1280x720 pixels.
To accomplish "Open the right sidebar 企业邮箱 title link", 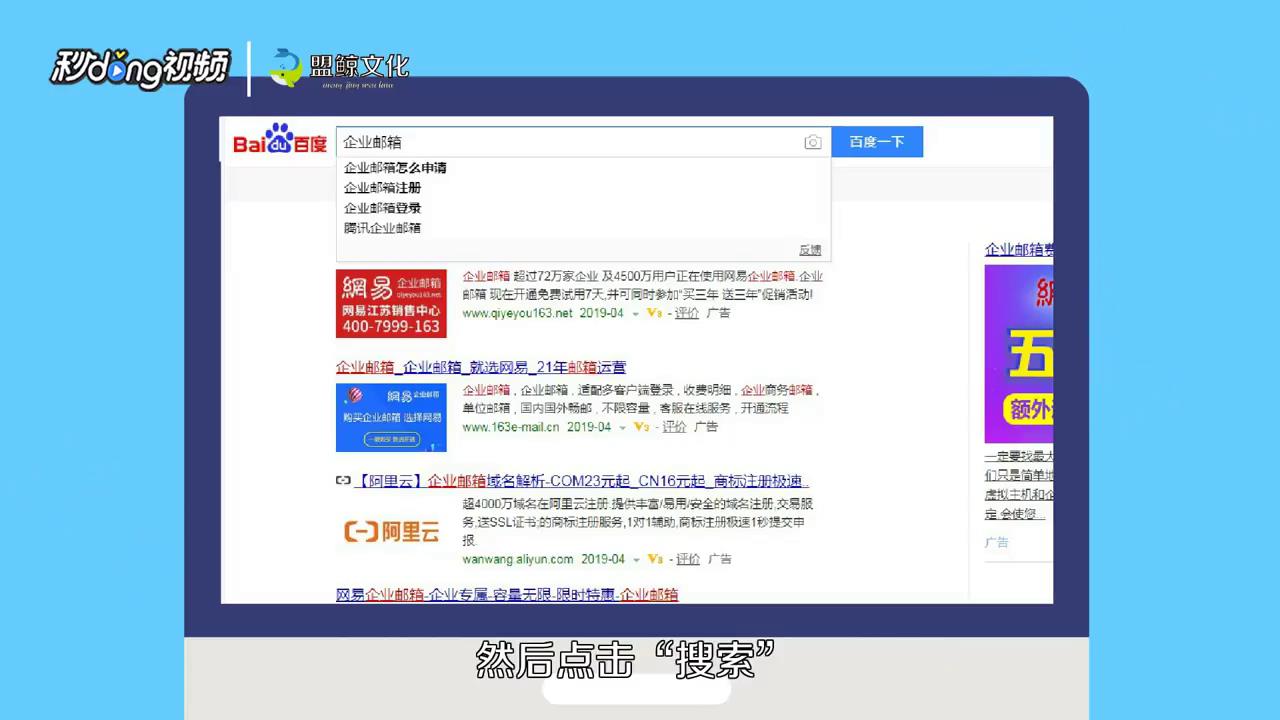I will (x=1019, y=250).
